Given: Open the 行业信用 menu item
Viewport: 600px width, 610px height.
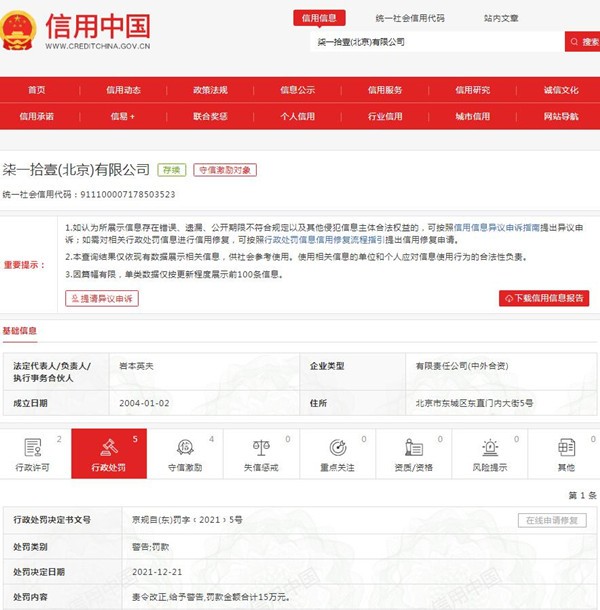Looking at the screenshot, I should coord(385,116).
